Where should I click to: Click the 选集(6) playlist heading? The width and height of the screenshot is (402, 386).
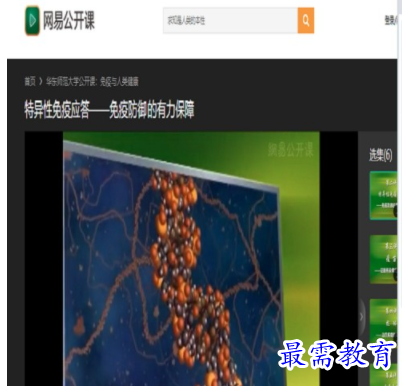click(x=380, y=155)
